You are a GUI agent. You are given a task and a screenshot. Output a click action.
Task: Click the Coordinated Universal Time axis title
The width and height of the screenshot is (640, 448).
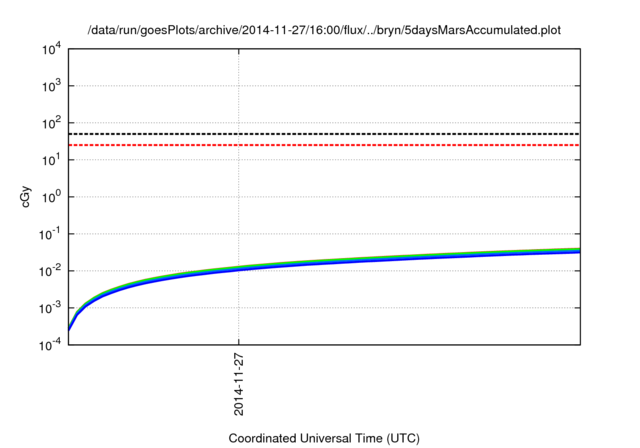[324, 438]
